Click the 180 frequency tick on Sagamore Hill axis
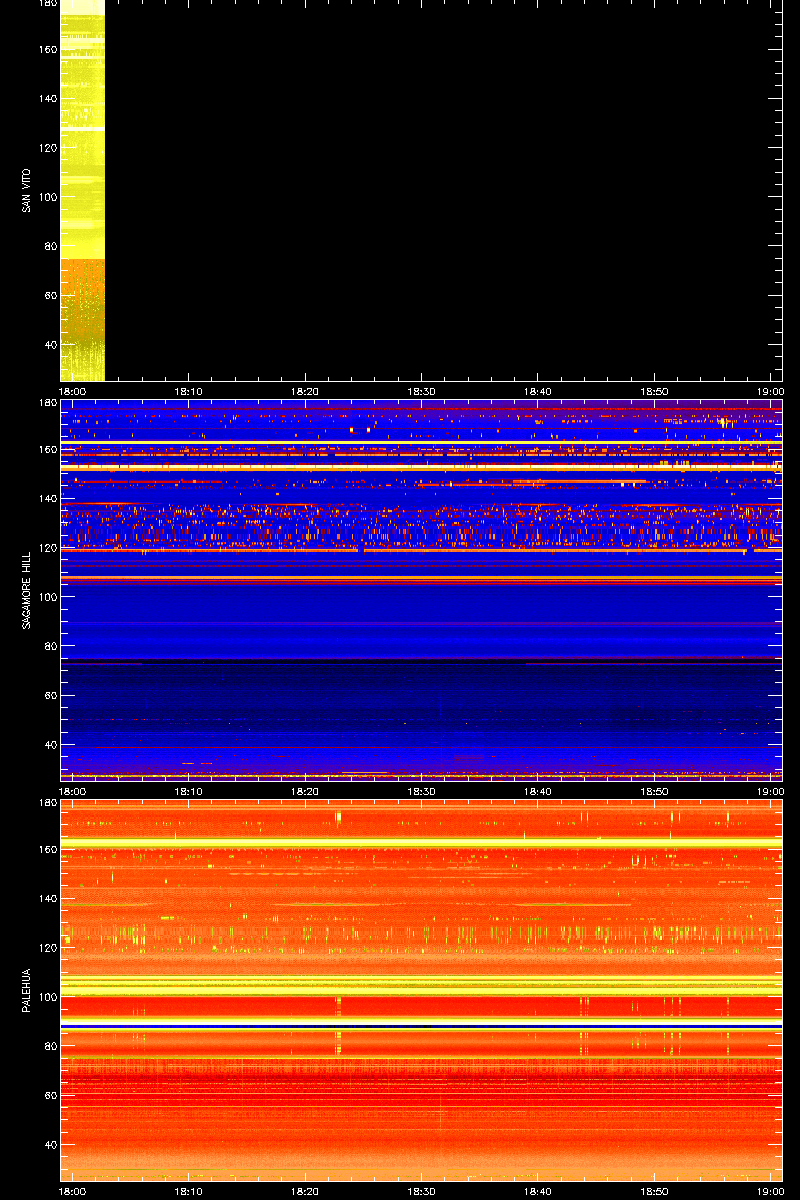The image size is (800, 1200). tap(47, 403)
